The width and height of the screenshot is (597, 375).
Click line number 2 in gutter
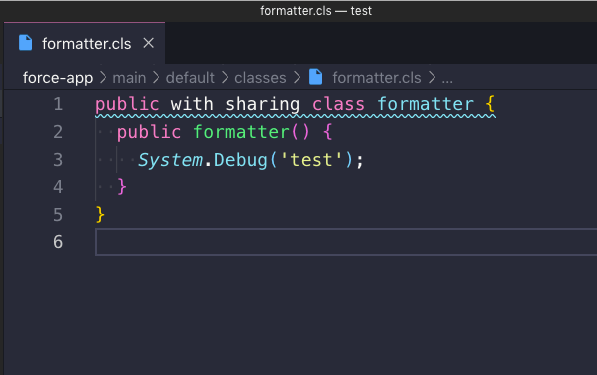point(58,132)
